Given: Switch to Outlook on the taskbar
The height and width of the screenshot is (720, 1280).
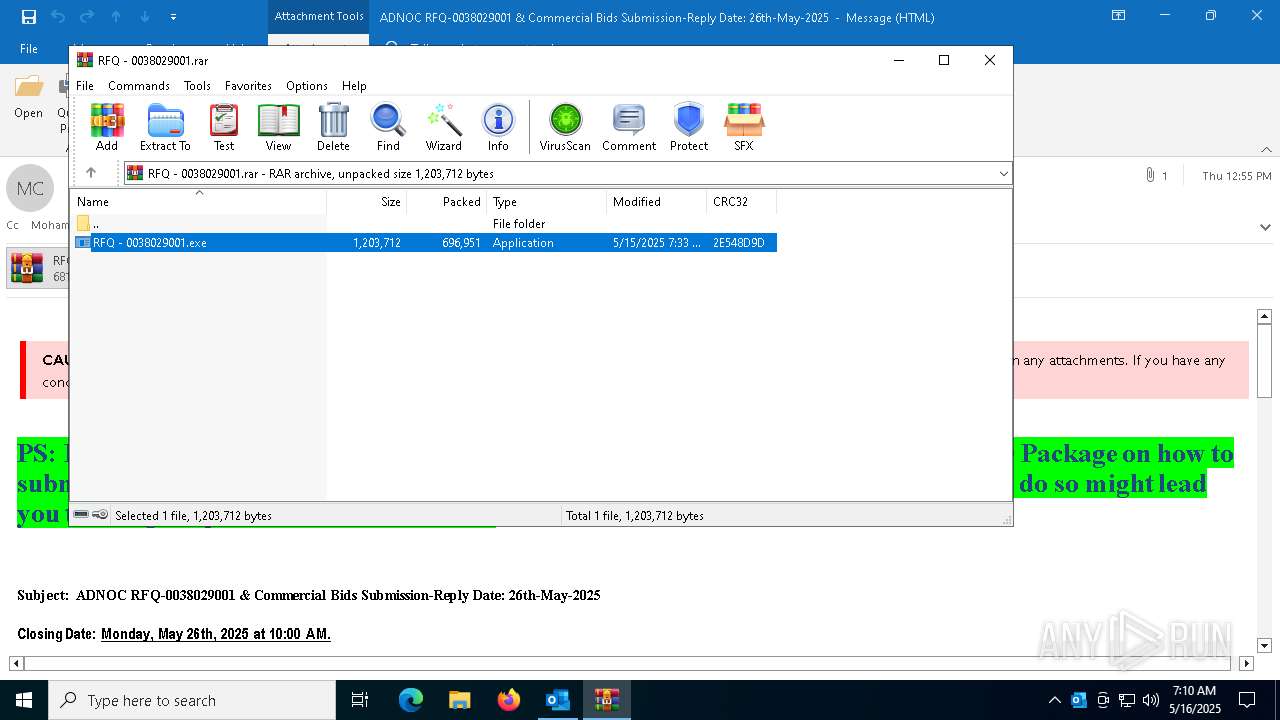Looking at the screenshot, I should [558, 700].
